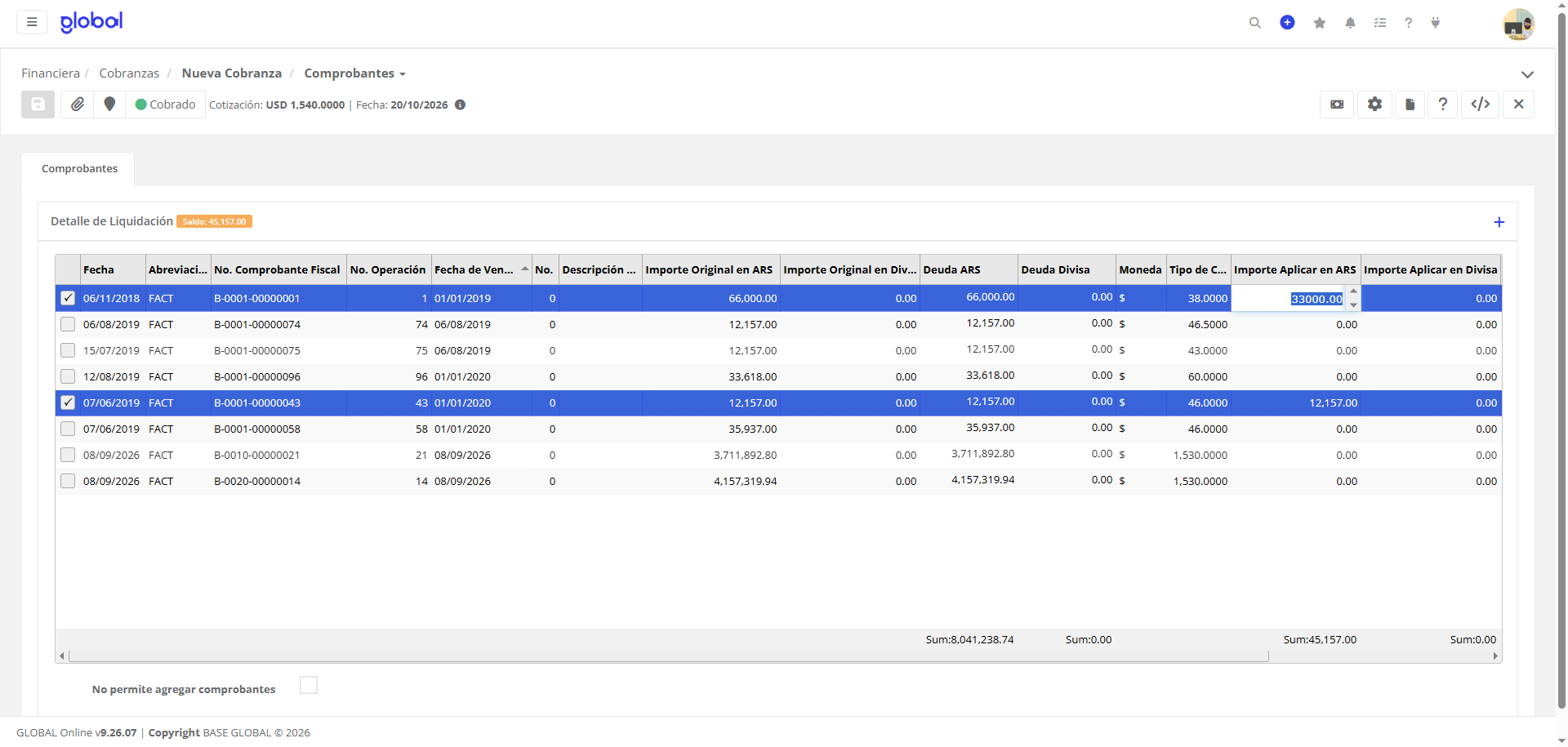Sort by Fecha de Ven... column

click(x=481, y=269)
